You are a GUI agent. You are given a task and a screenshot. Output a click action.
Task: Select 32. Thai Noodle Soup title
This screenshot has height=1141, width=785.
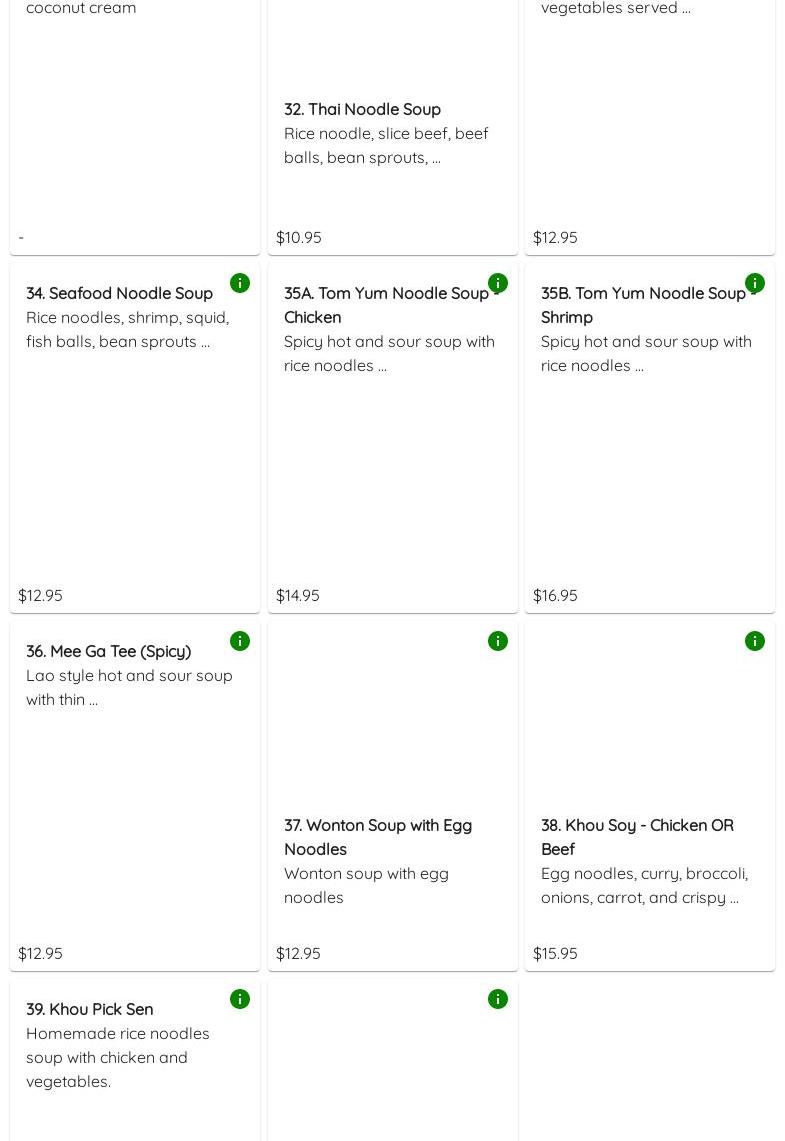pyautogui.click(x=362, y=109)
